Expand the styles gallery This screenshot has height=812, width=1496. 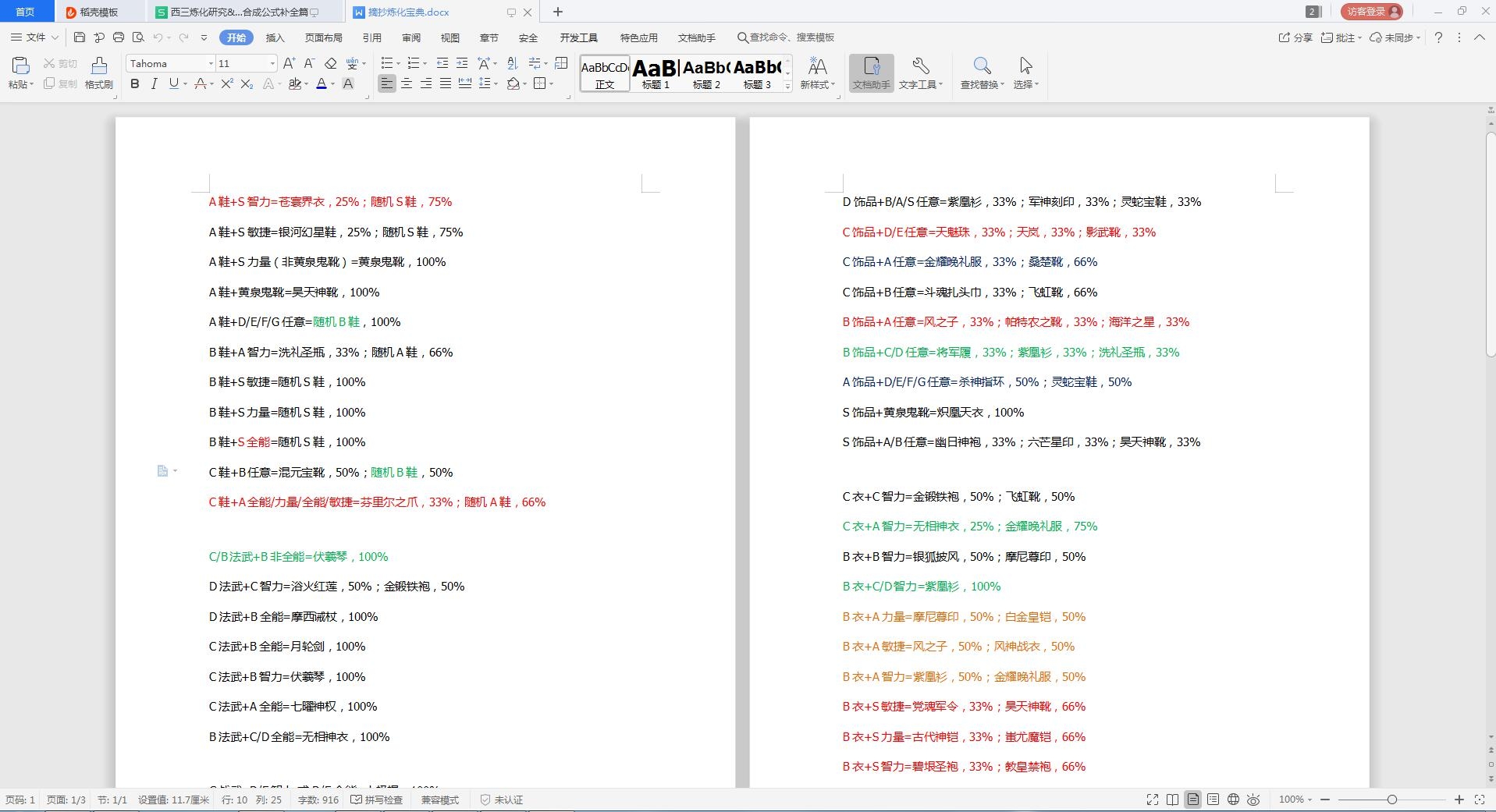(787, 86)
